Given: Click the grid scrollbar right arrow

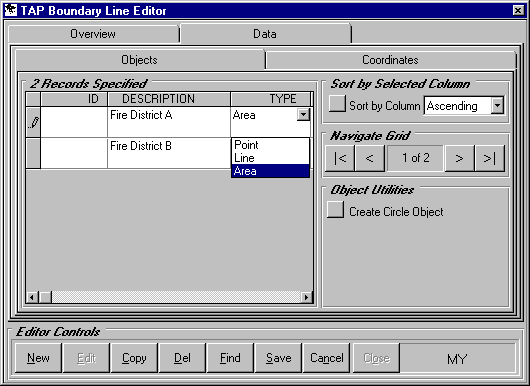Looking at the screenshot, I should 306,297.
